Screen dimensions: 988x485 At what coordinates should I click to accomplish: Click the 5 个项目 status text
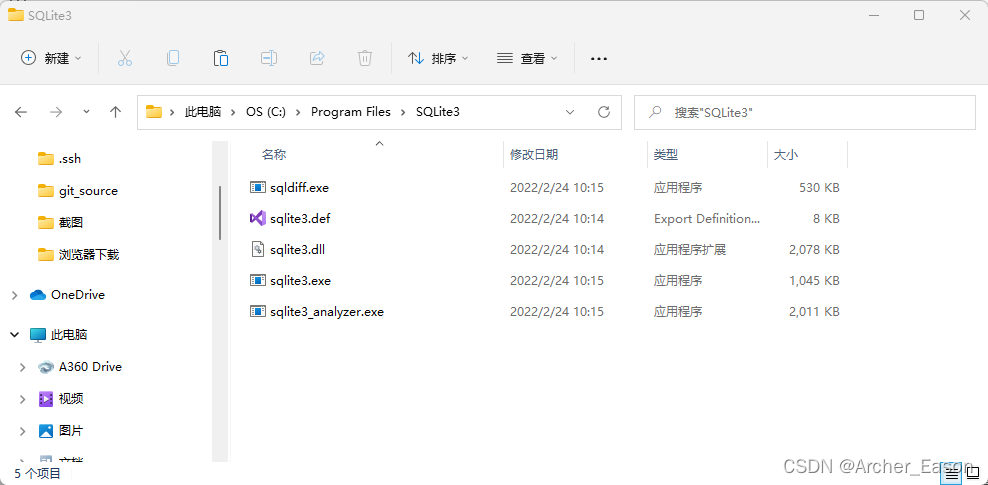(x=38, y=473)
